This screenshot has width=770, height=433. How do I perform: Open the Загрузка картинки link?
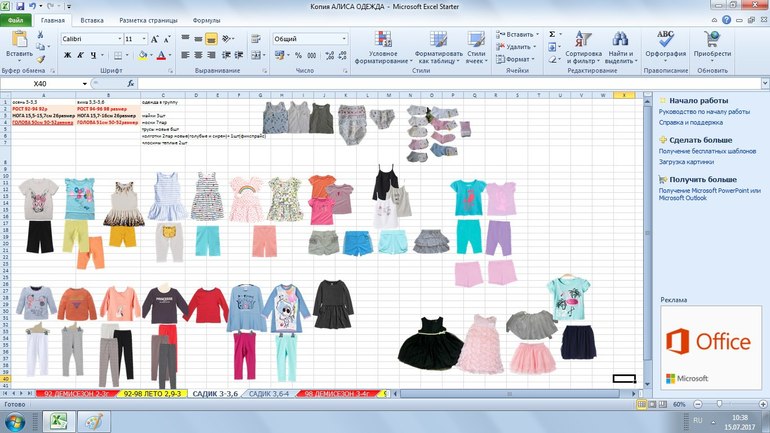685,161
